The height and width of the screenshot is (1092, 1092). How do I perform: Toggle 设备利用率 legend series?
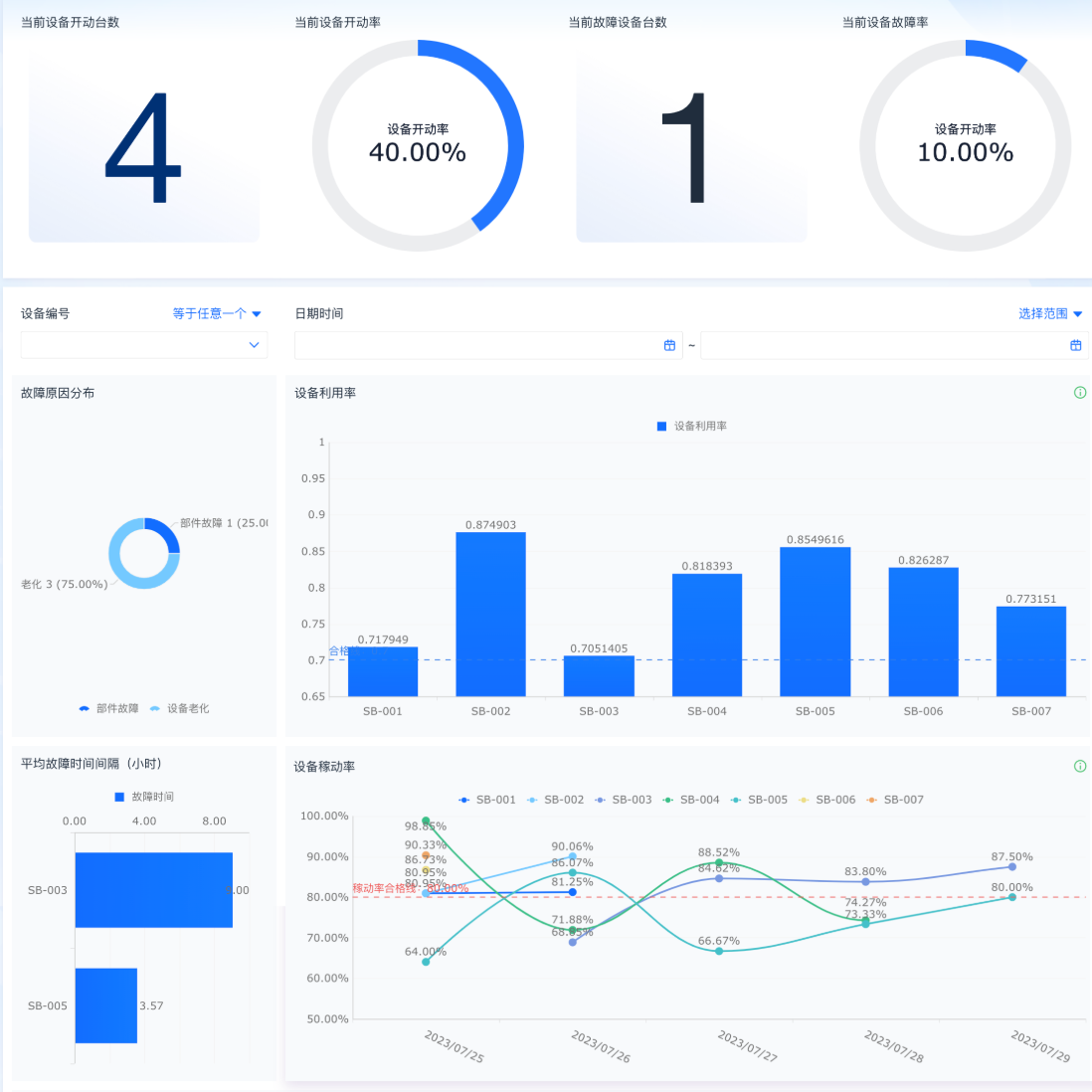pos(691,427)
